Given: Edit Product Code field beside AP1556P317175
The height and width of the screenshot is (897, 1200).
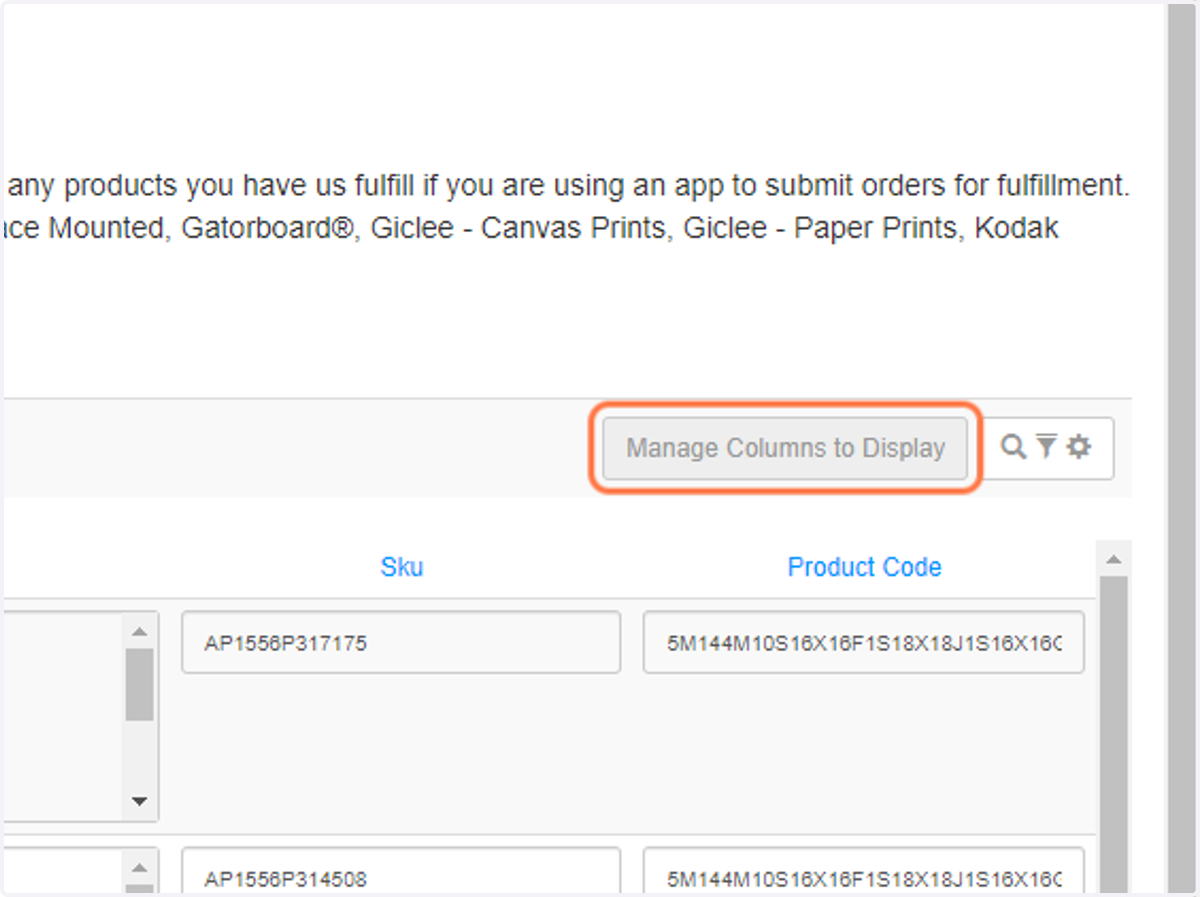Looking at the screenshot, I should point(864,643).
